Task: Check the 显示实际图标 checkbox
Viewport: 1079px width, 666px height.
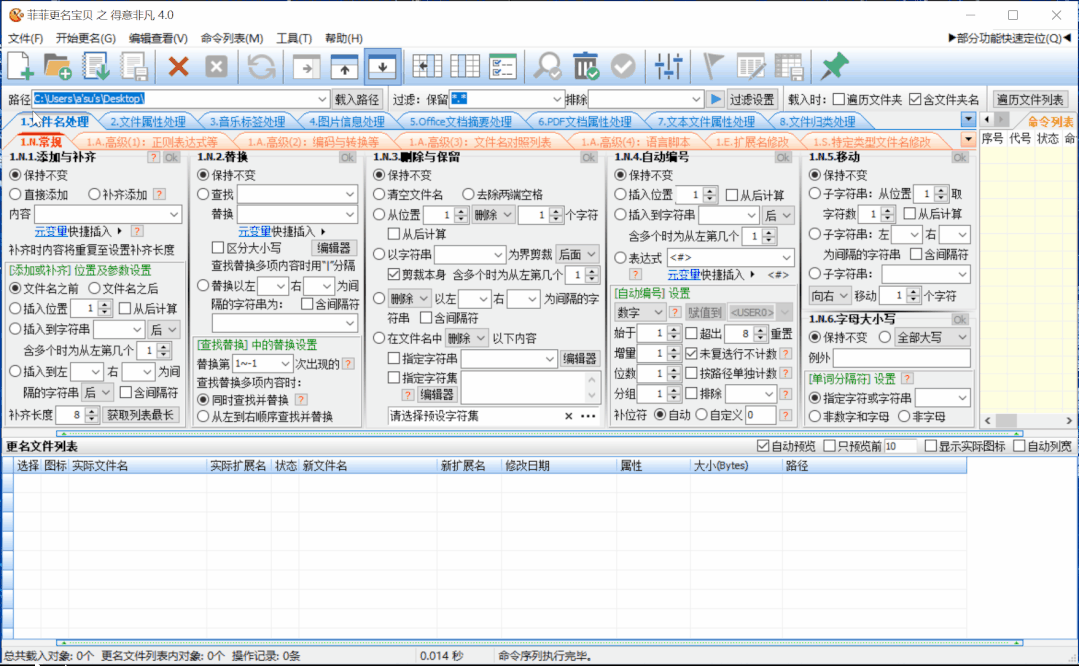Action: point(931,446)
